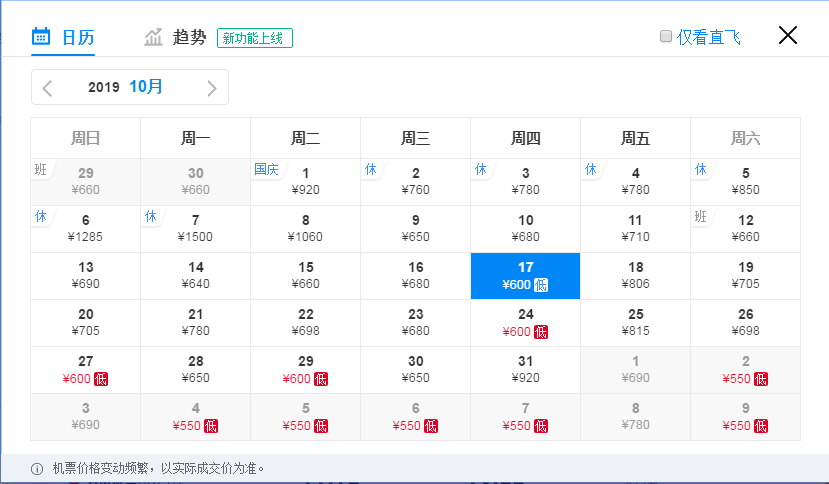Select September 30 priced ¥660
Viewport: 829px width, 484px height.
(x=196, y=182)
